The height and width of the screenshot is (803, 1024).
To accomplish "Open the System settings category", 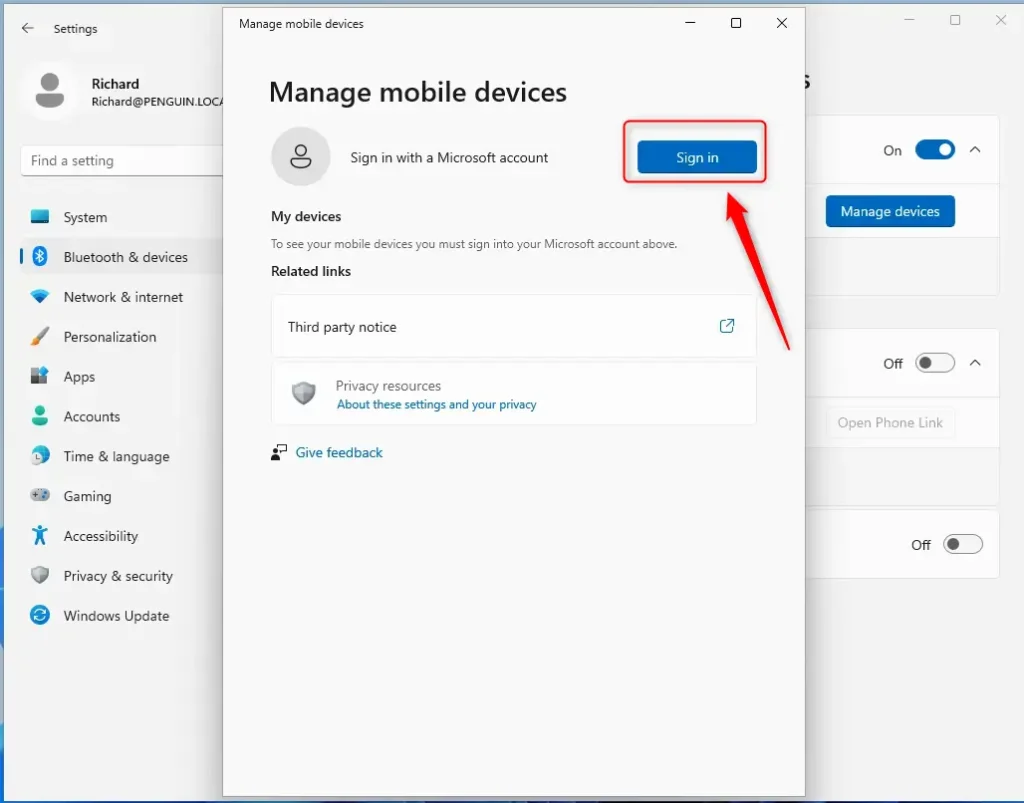I will [x=121, y=217].
